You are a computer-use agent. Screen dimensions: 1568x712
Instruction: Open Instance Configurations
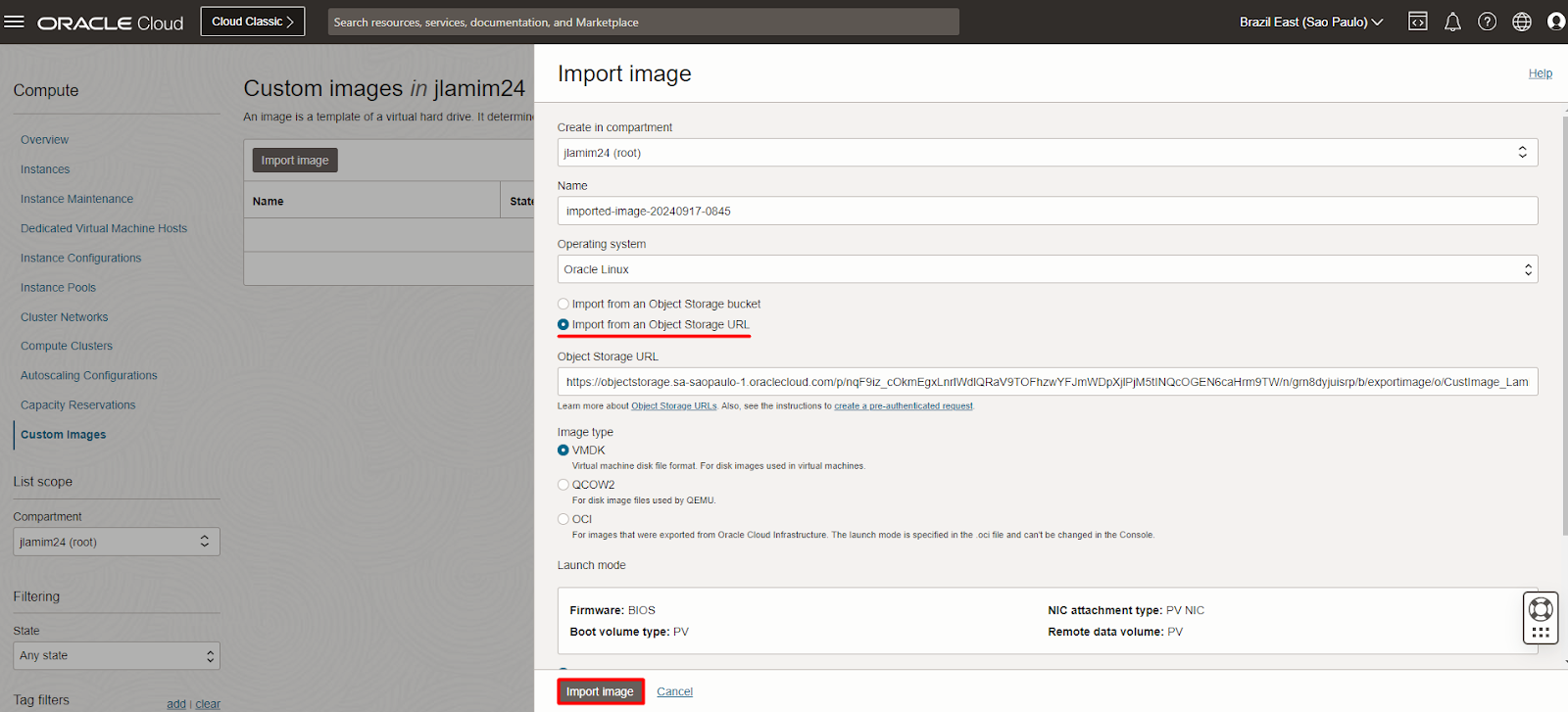coord(81,258)
